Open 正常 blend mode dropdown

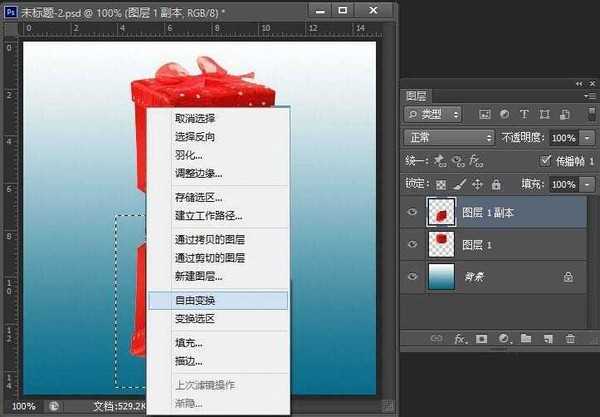coord(450,137)
